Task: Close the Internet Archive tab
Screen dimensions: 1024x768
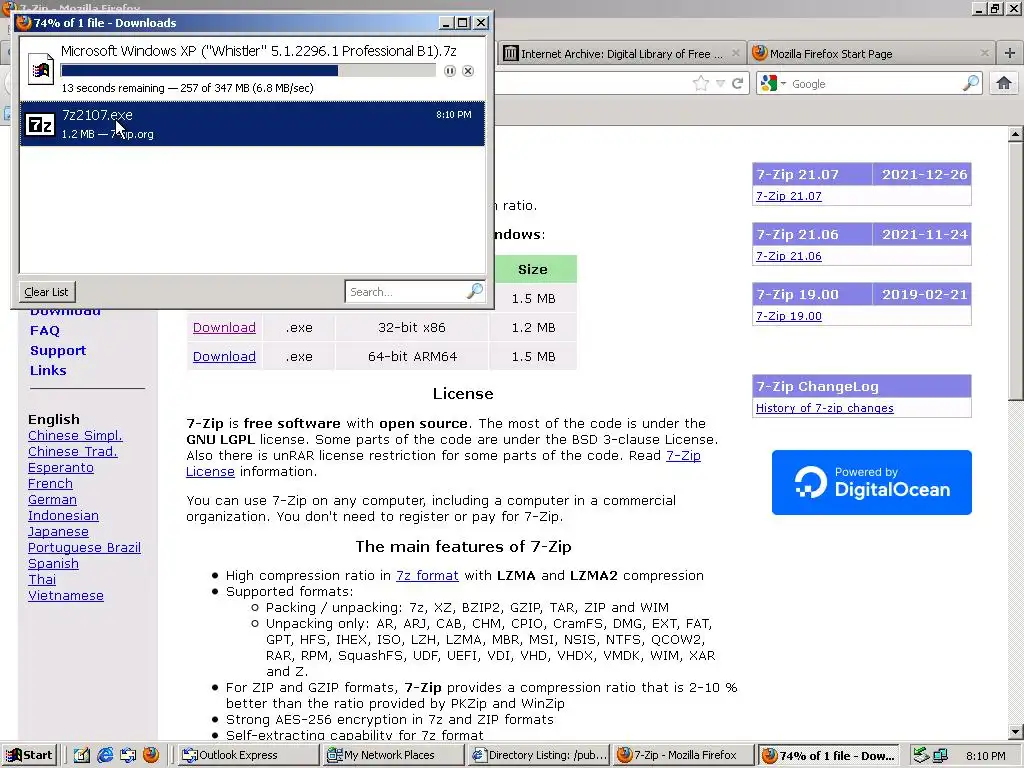Action: 735,54
